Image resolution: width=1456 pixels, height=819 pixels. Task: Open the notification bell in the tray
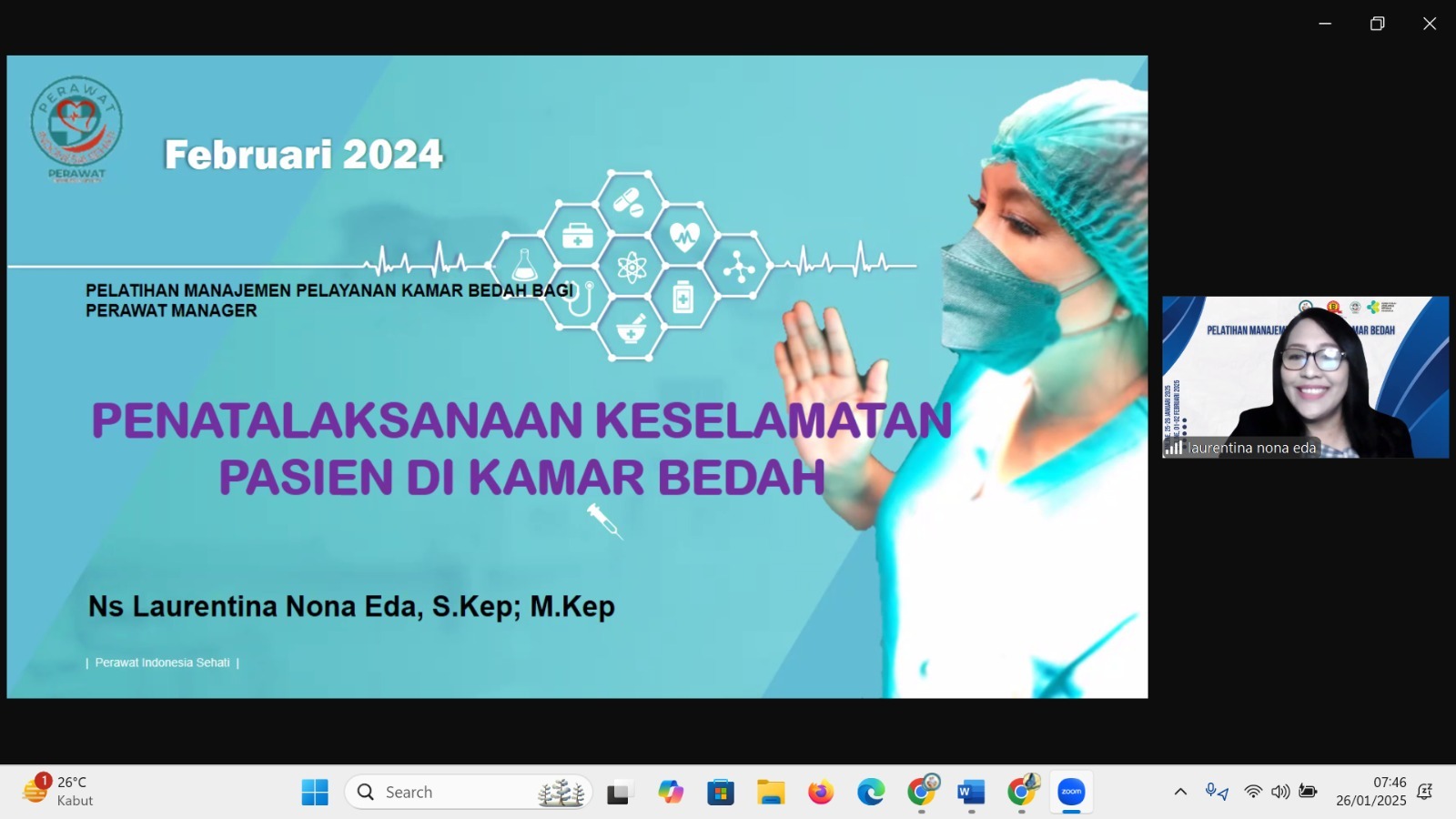click(1425, 792)
